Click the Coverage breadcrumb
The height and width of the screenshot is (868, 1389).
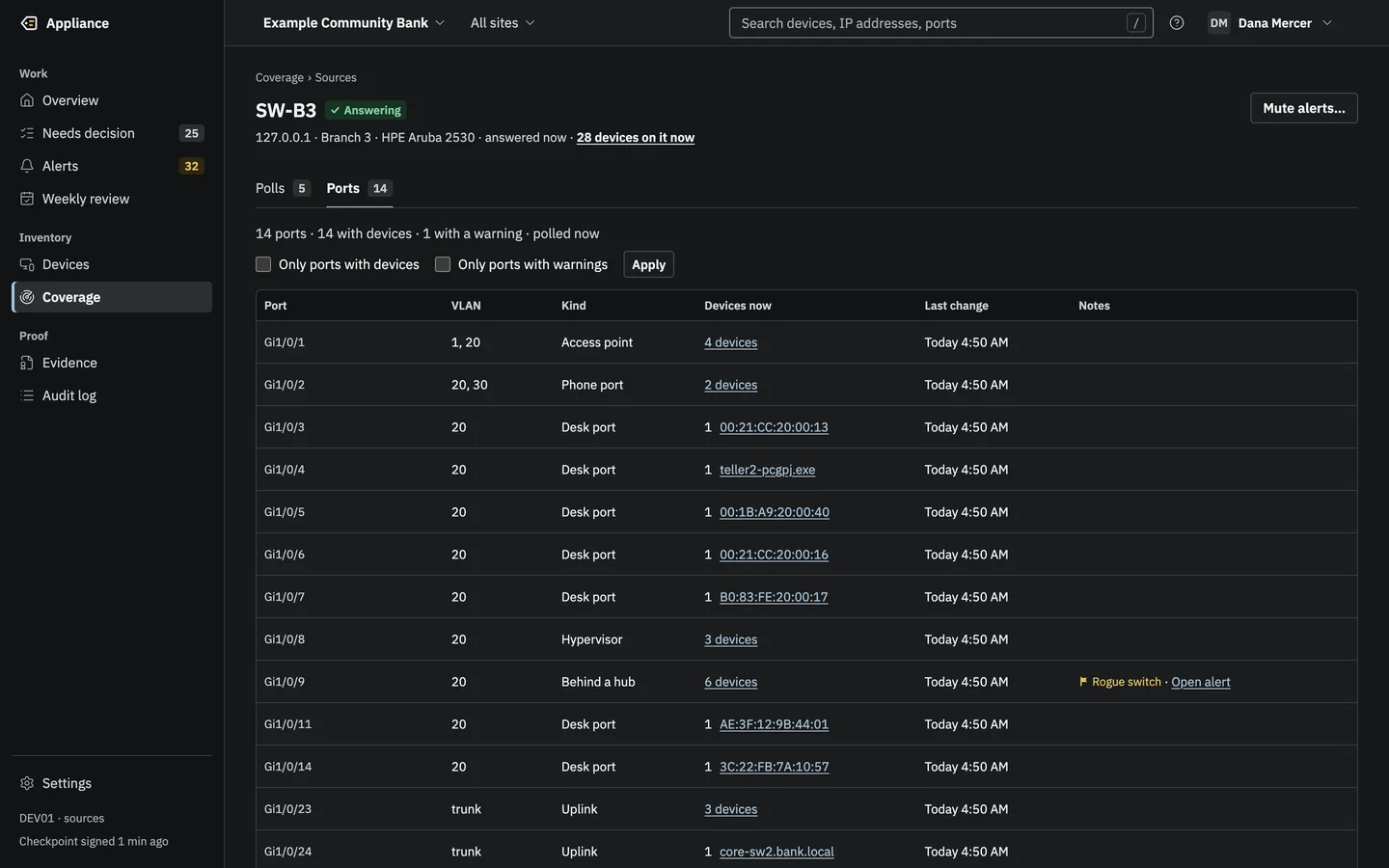pyautogui.click(x=280, y=78)
